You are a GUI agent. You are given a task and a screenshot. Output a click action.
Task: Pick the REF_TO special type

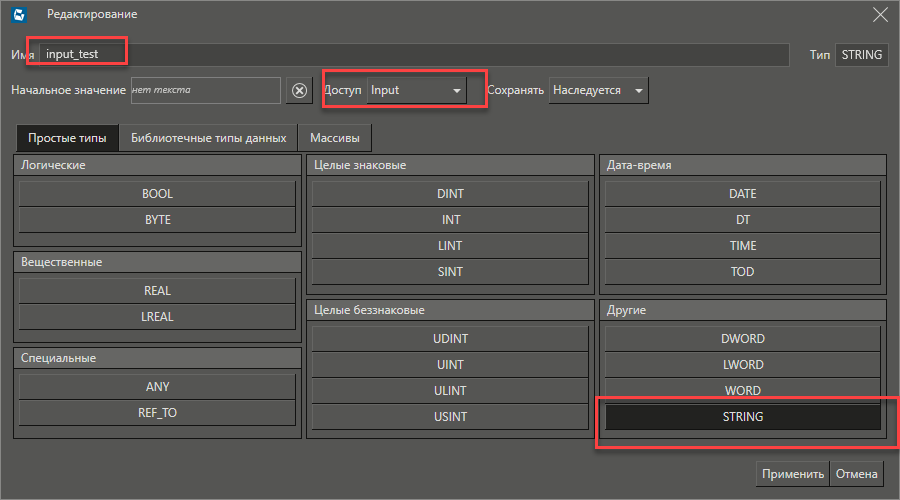click(x=157, y=413)
